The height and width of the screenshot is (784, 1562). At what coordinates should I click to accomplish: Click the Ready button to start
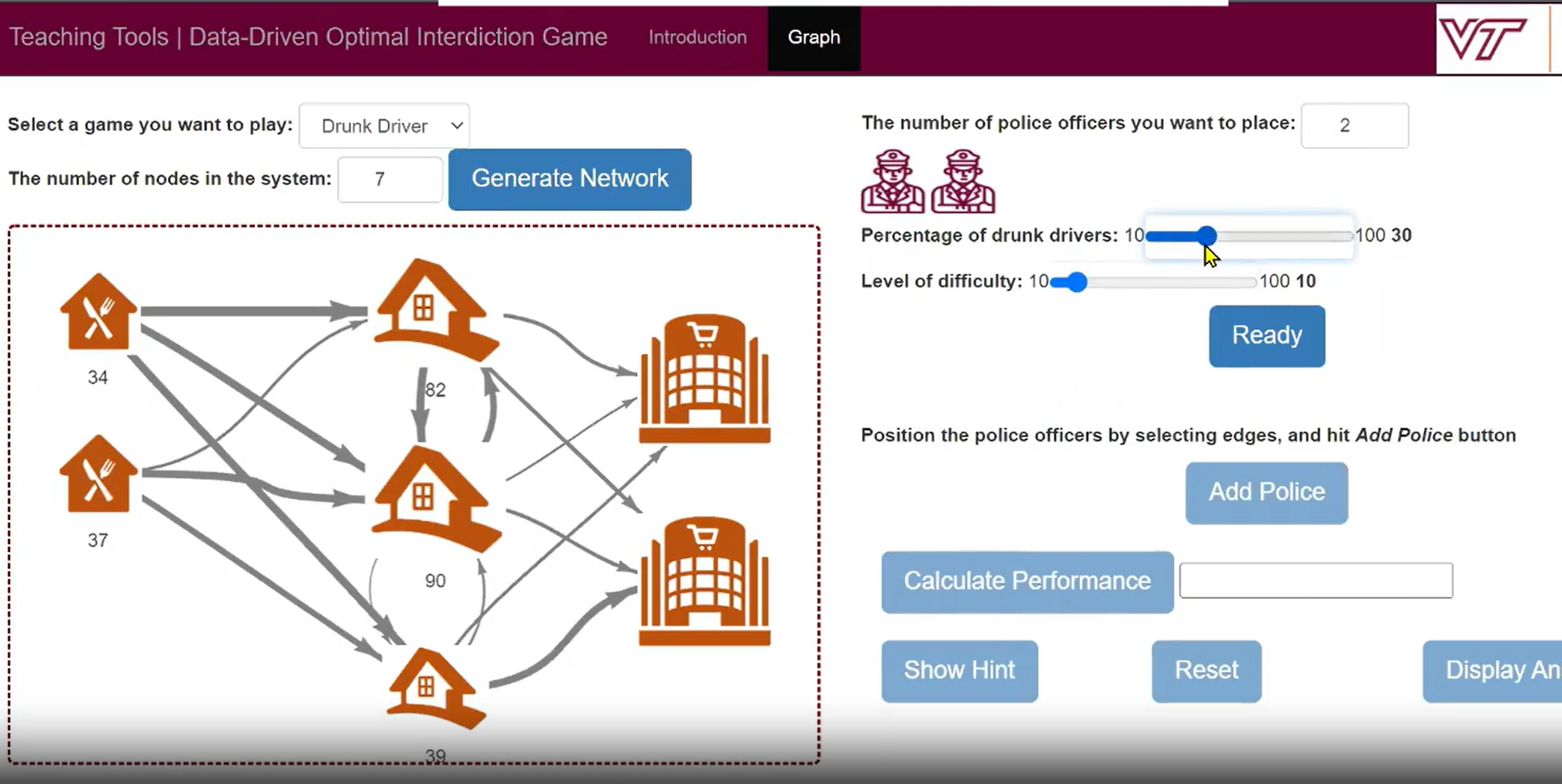[1266, 335]
